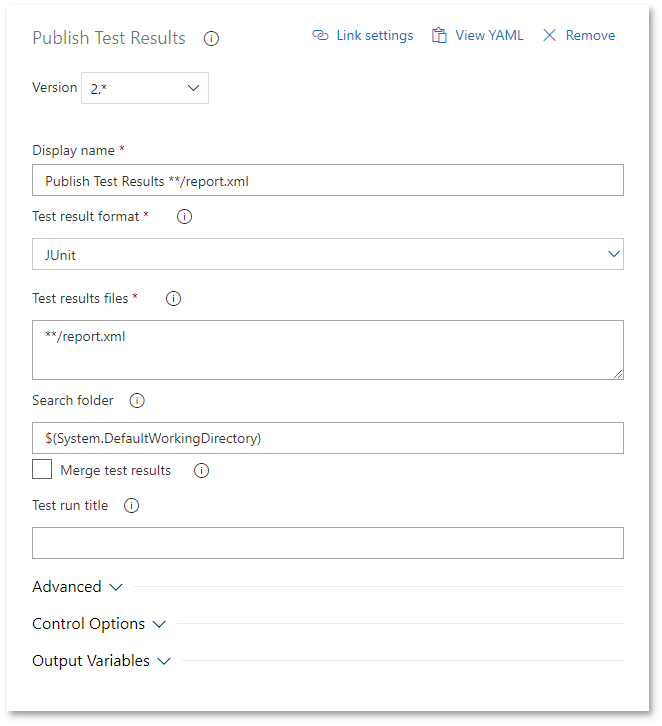The width and height of the screenshot is (662, 726).
Task: Click the empty Test run title field
Action: tap(327, 543)
